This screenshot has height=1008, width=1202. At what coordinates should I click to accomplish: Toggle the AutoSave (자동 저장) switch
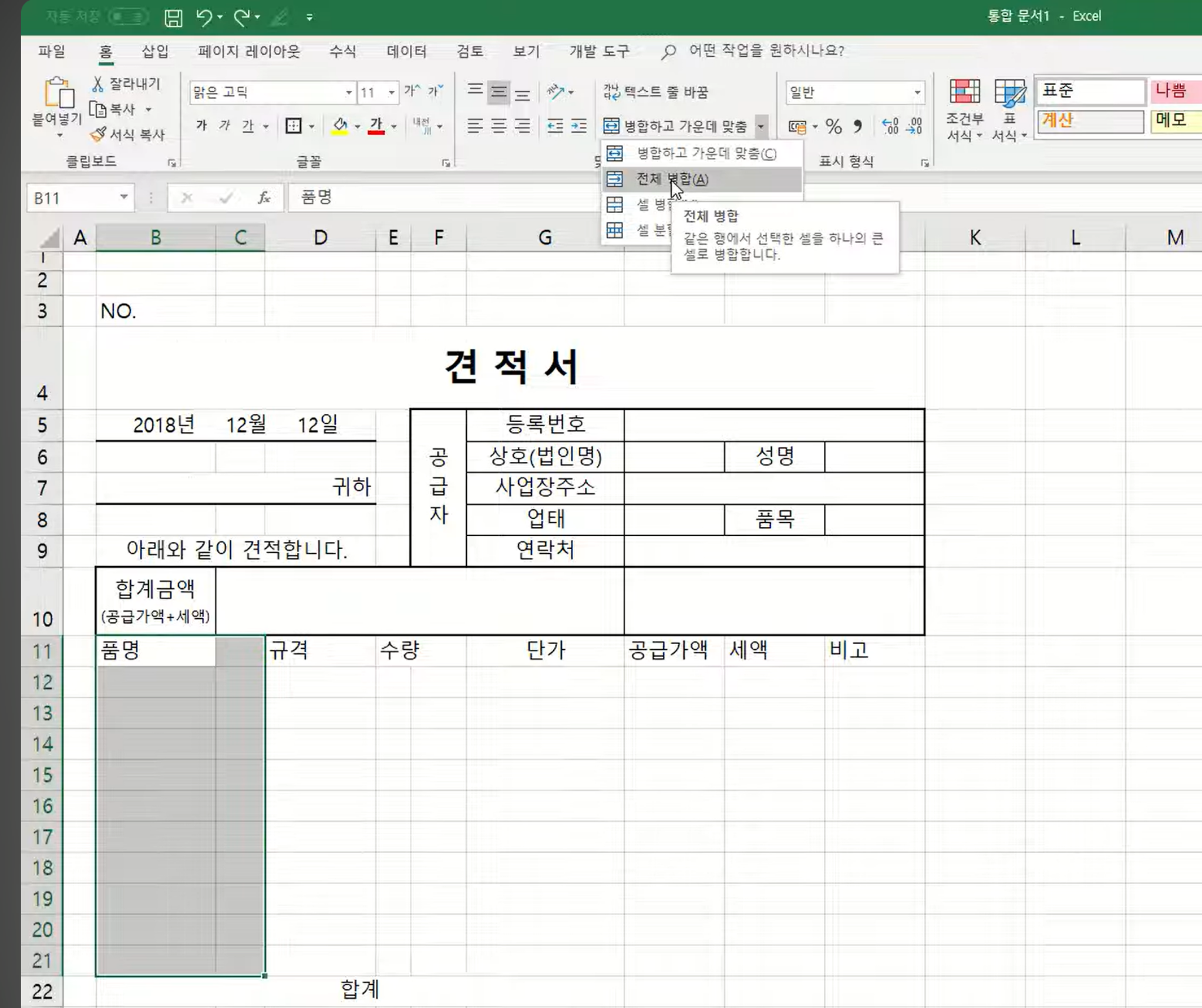click(127, 17)
